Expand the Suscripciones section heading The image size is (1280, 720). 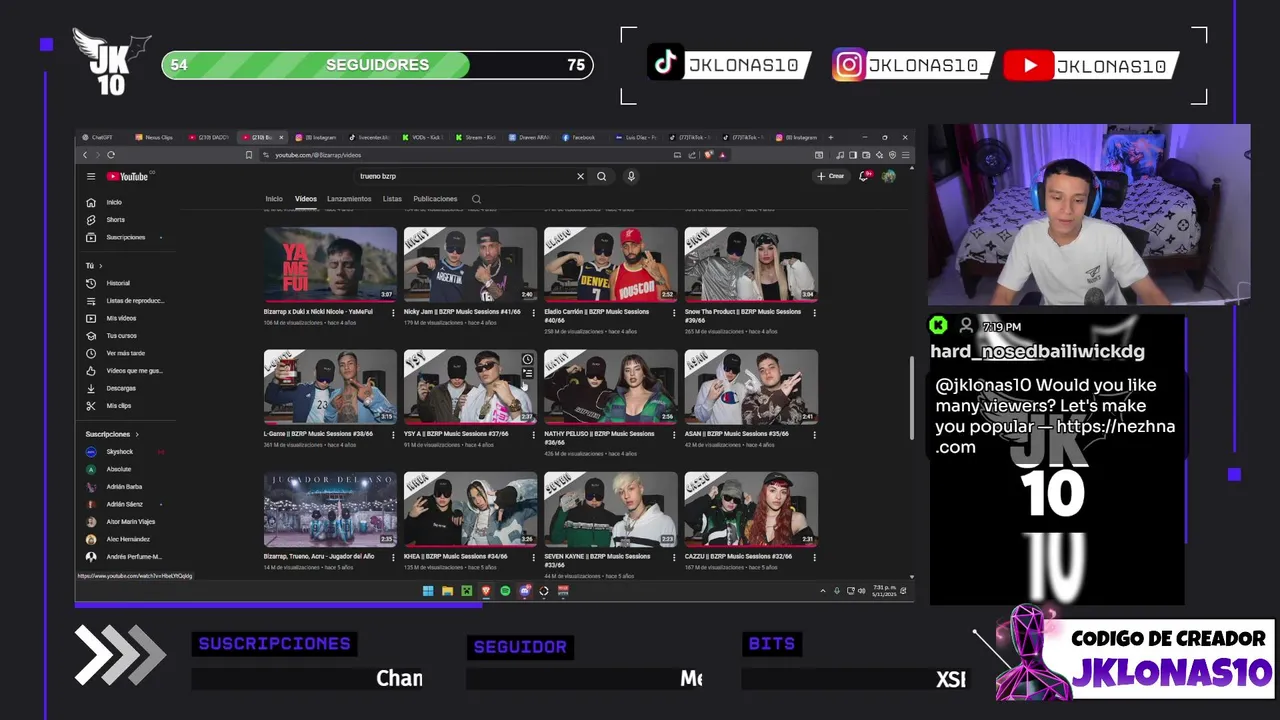point(112,434)
